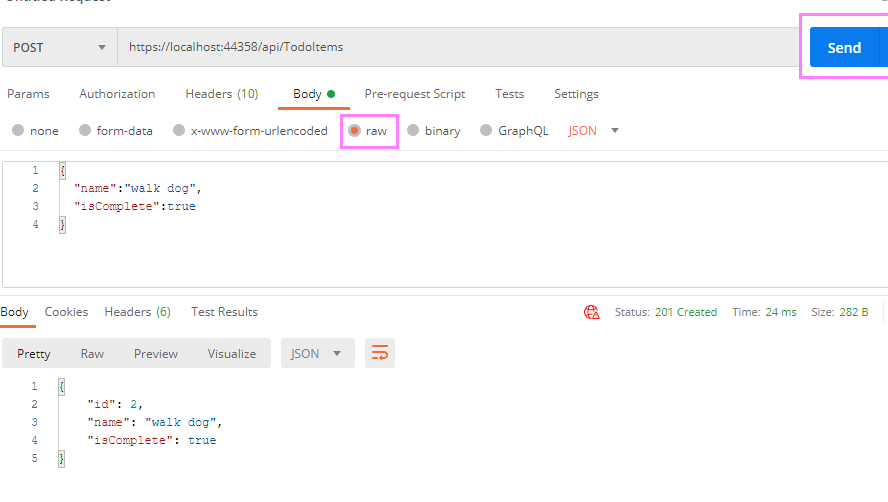Viewport: 888px width, 502px height.
Task: Select the none body type
Action: click(35, 131)
